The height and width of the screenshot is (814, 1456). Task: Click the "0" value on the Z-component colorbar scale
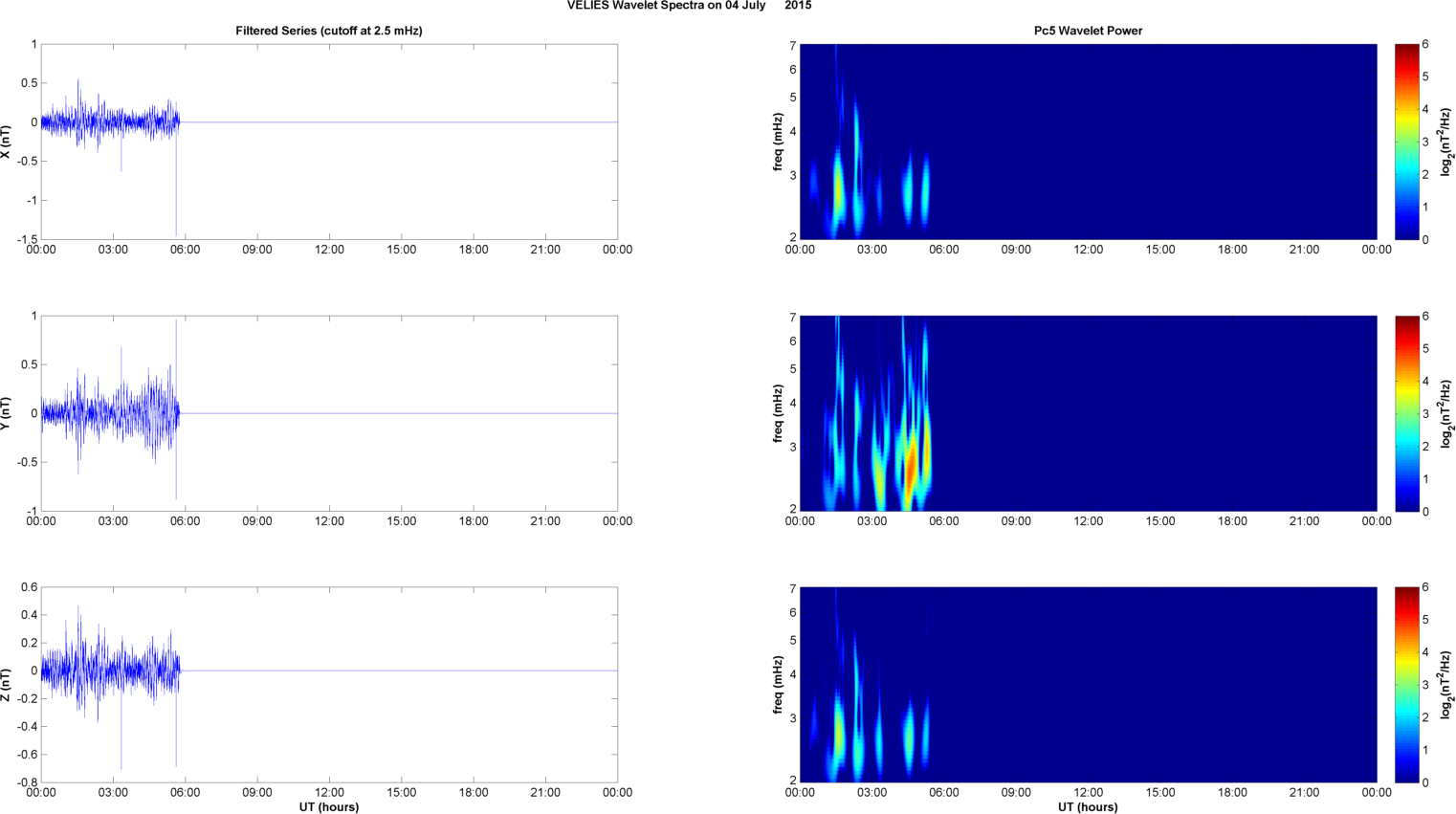(x=1425, y=782)
